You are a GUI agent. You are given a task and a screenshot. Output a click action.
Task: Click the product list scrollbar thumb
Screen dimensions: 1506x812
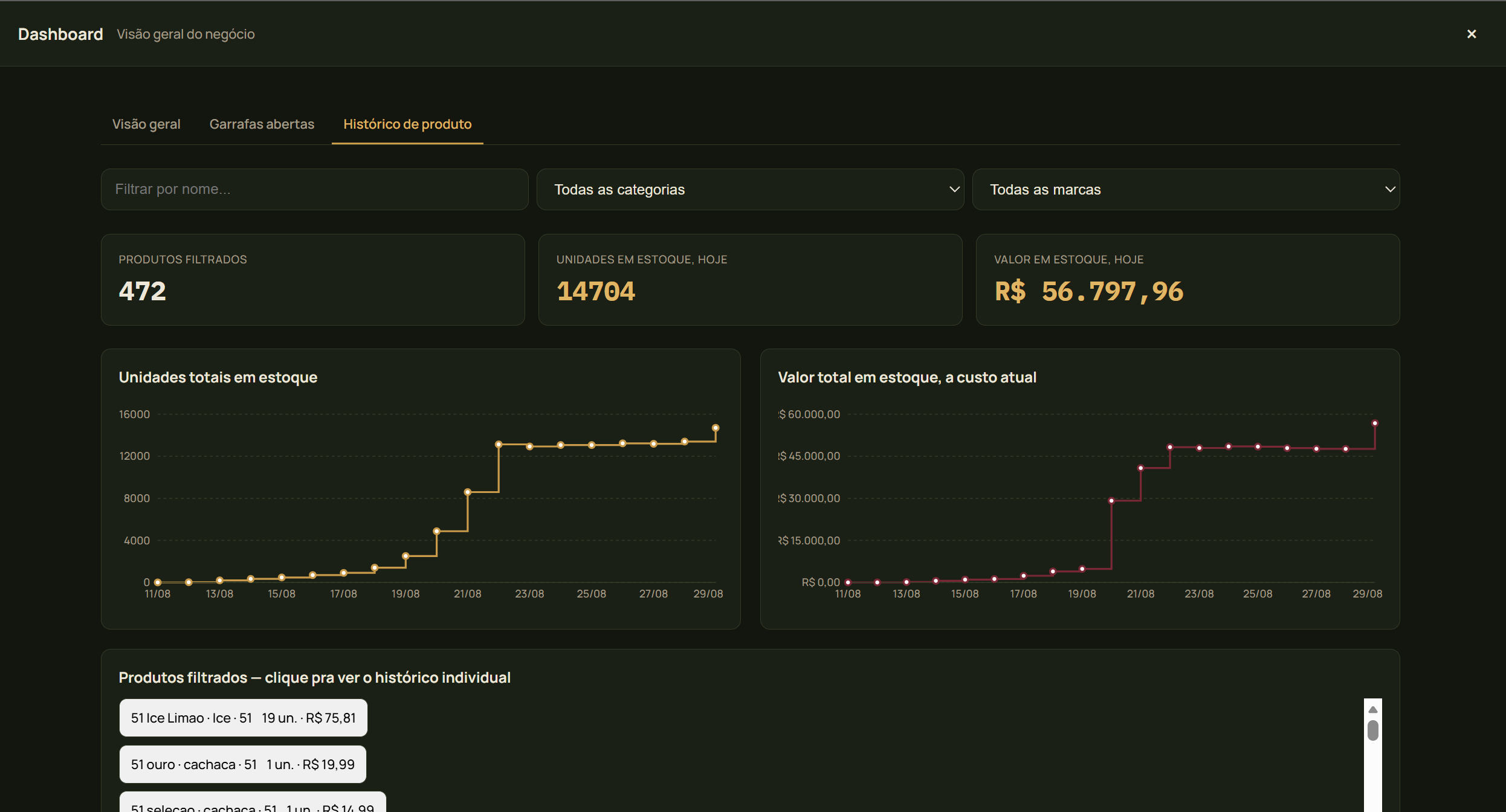click(x=1373, y=730)
